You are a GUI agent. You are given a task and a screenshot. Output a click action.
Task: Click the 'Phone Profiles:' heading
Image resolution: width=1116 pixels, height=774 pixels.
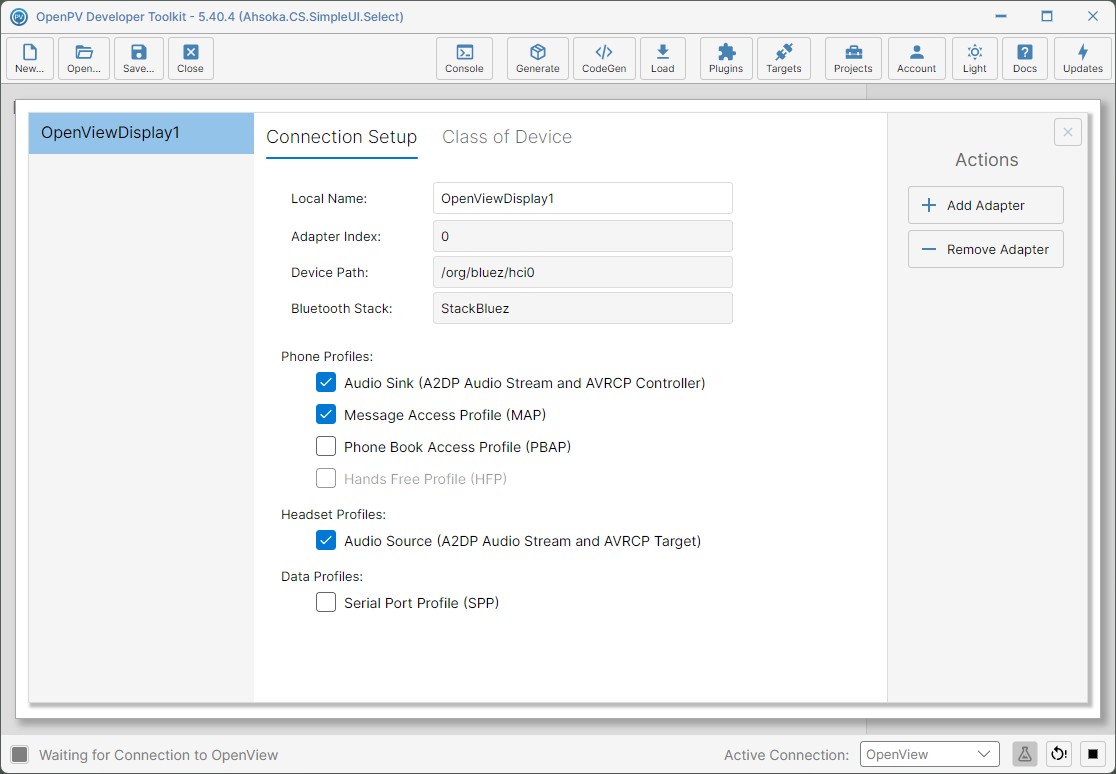[x=327, y=356]
